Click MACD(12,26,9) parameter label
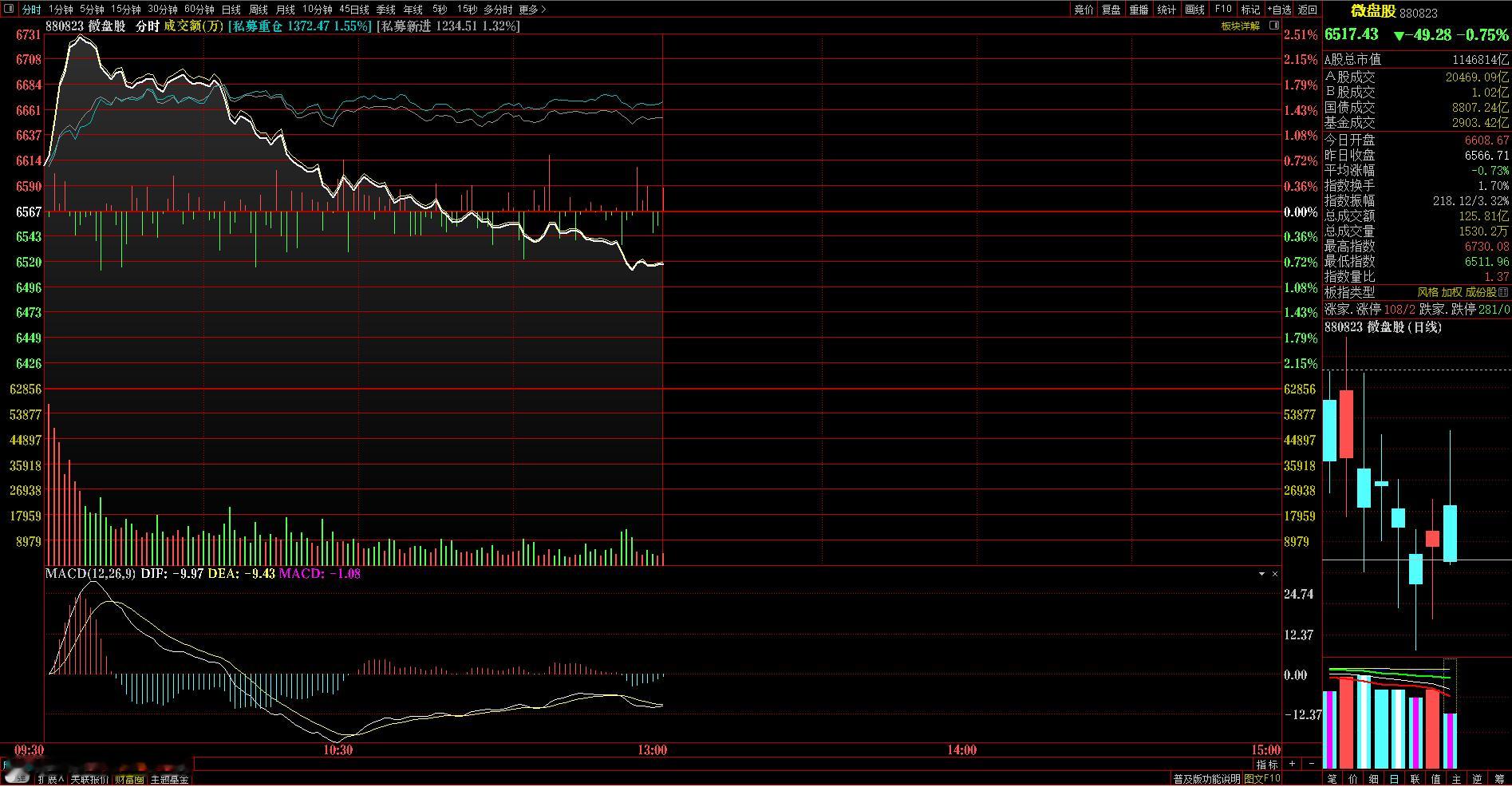This screenshot has height=787, width=1512. coord(91,574)
